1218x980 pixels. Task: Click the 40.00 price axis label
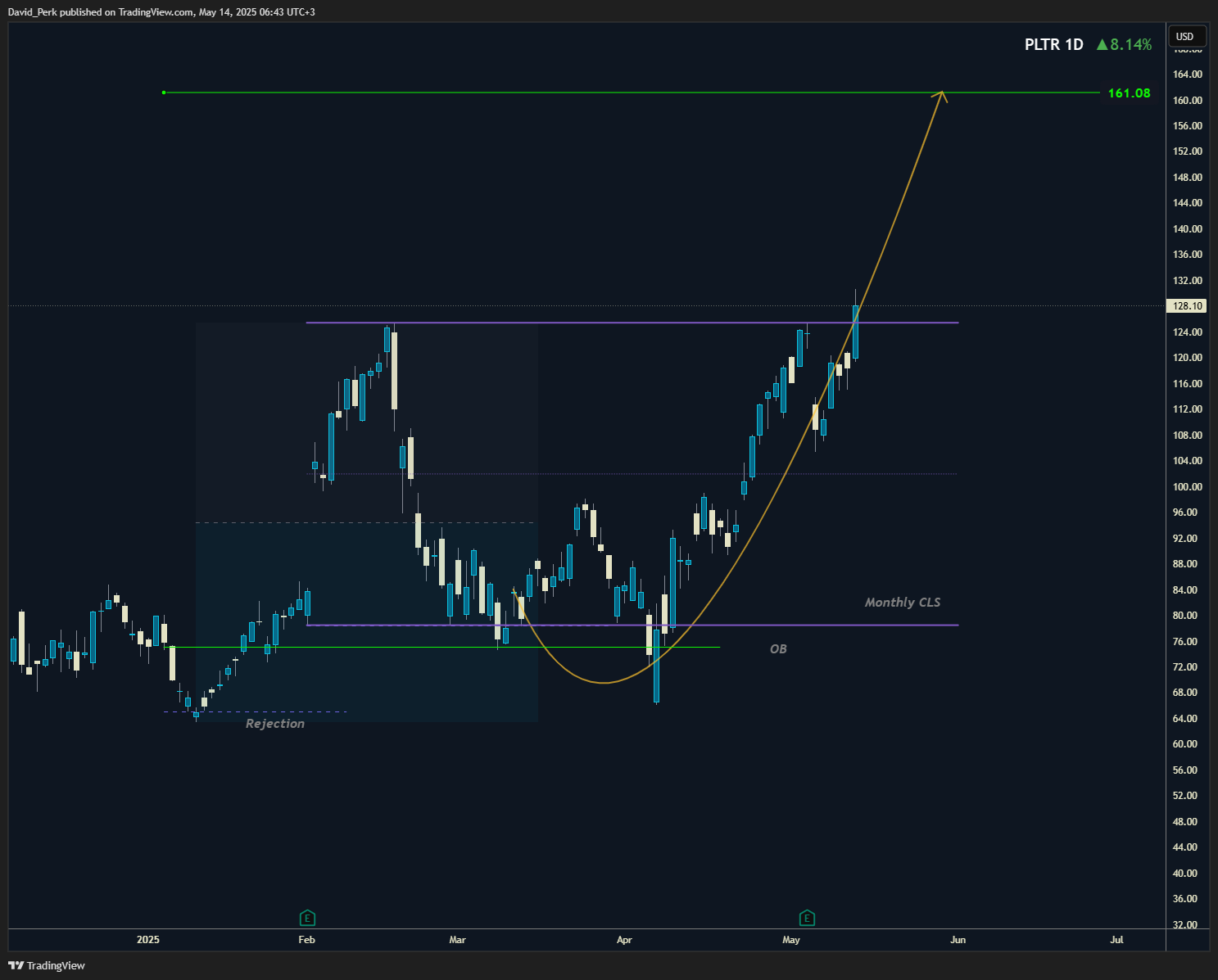(1187, 874)
